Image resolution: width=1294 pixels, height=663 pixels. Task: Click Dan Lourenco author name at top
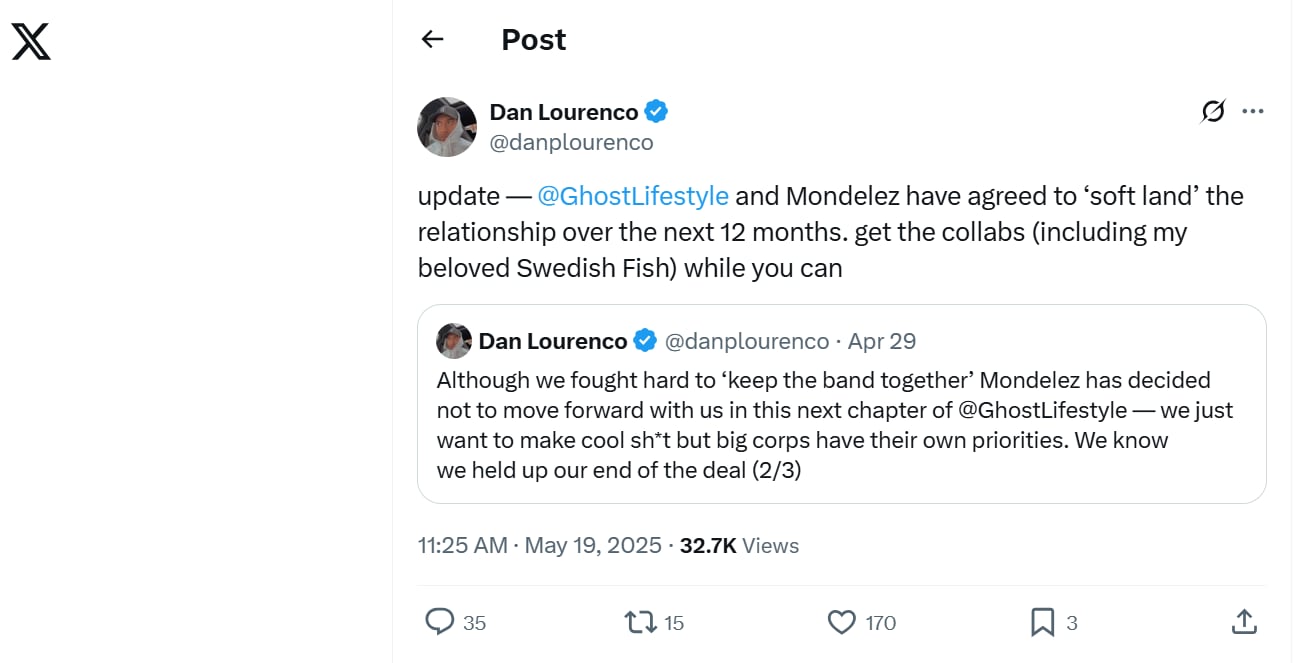[564, 111]
